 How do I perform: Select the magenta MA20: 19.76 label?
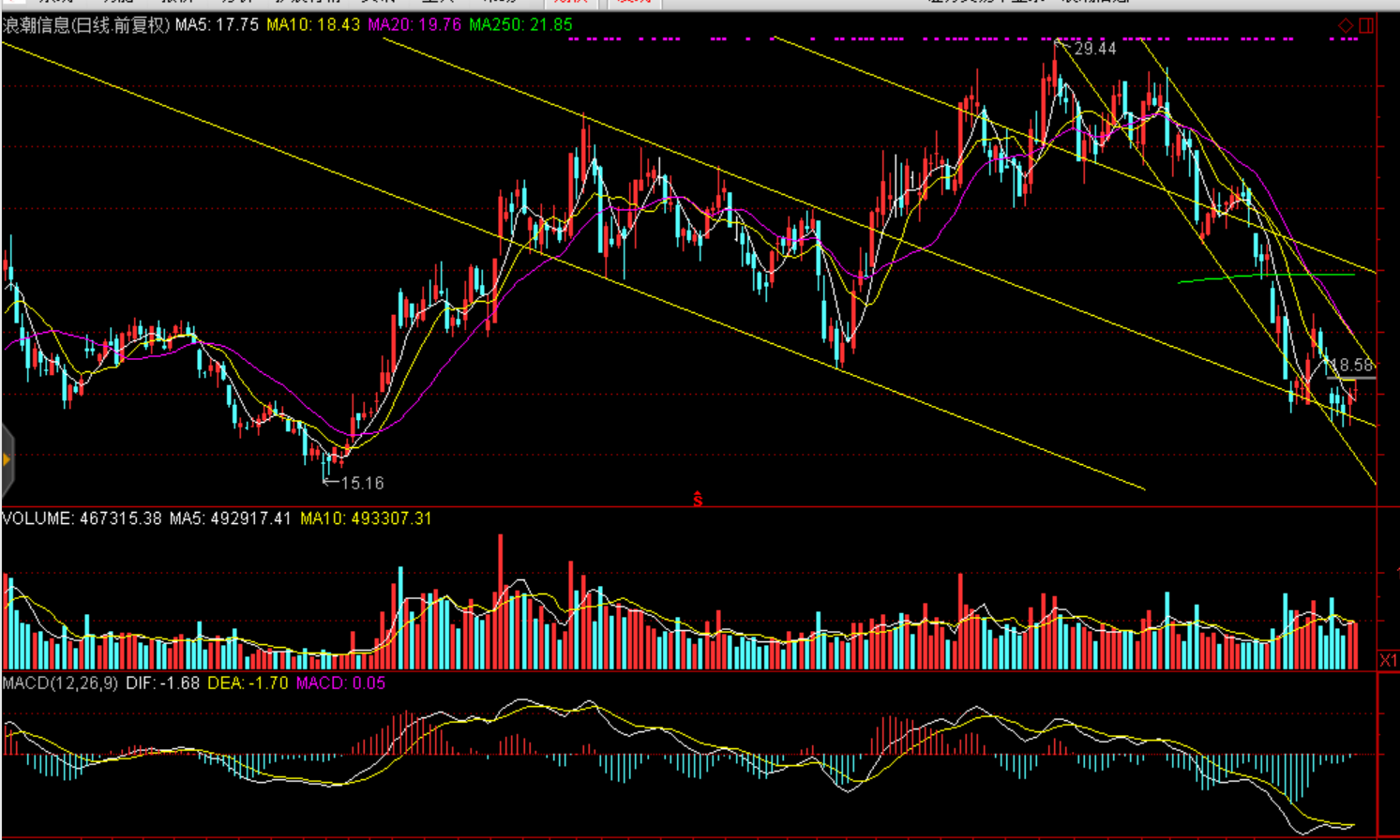coord(414,25)
